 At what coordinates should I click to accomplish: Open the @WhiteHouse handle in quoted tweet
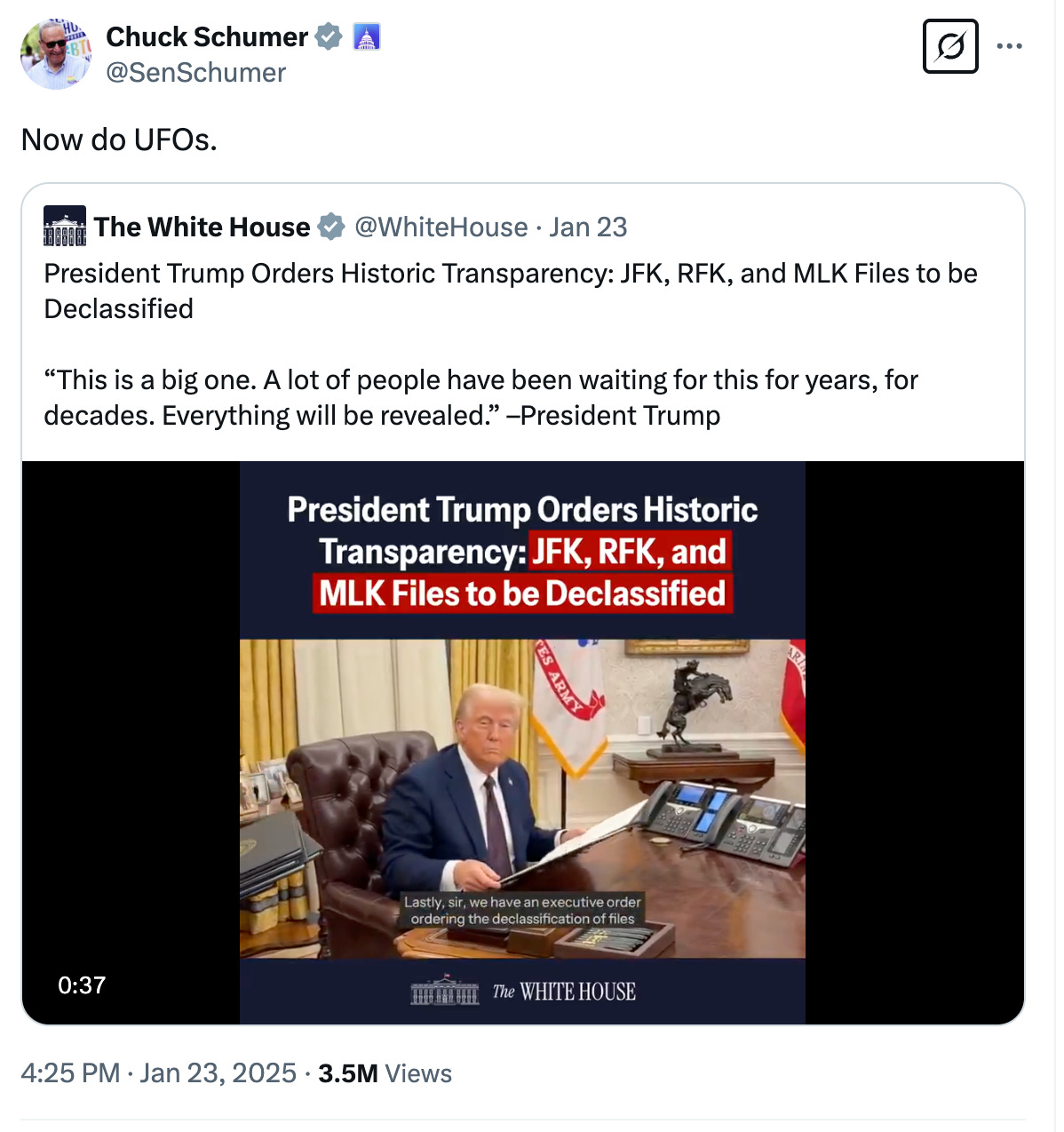[x=441, y=227]
